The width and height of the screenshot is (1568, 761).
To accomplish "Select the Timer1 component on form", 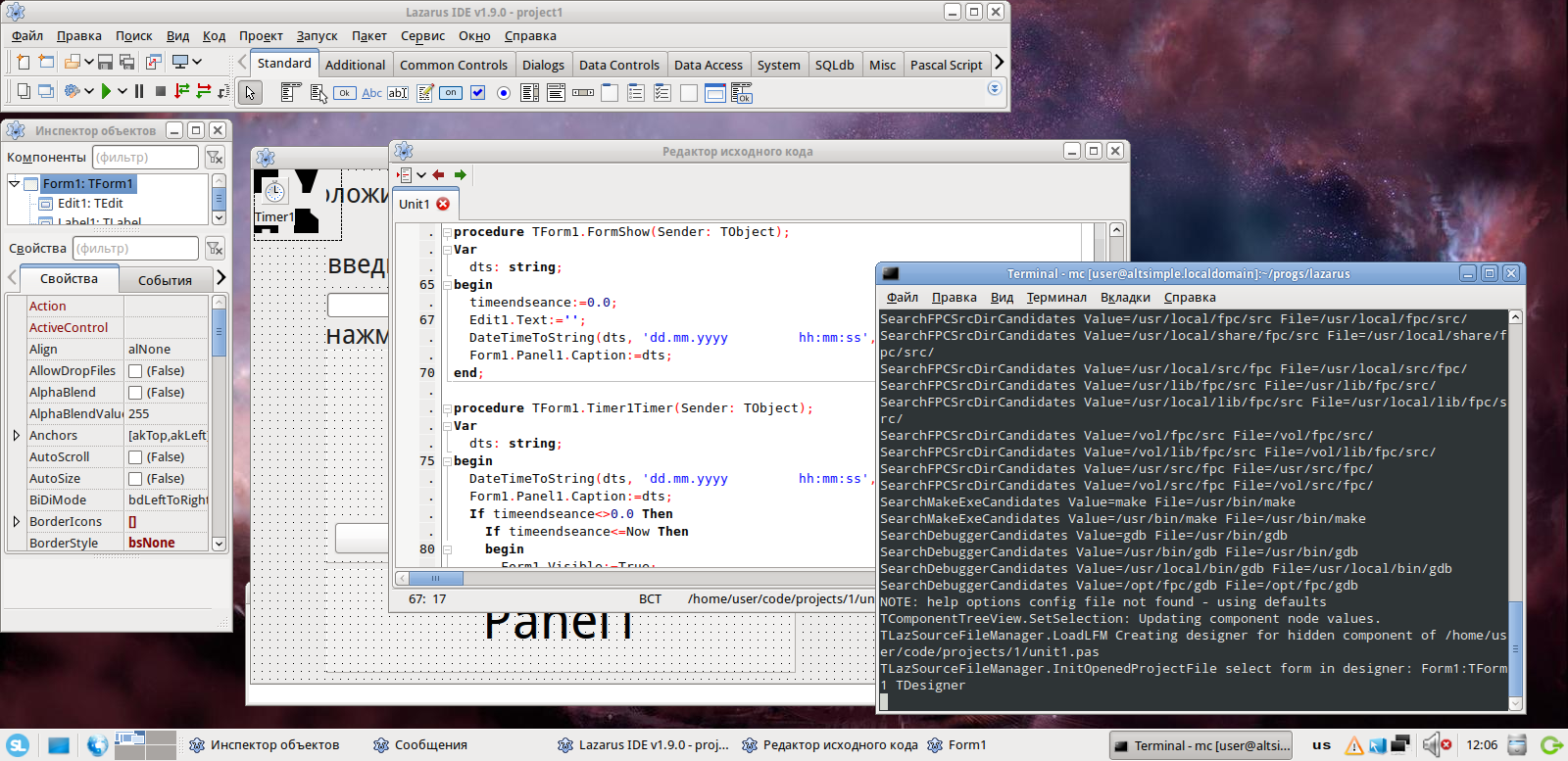I will [x=274, y=193].
